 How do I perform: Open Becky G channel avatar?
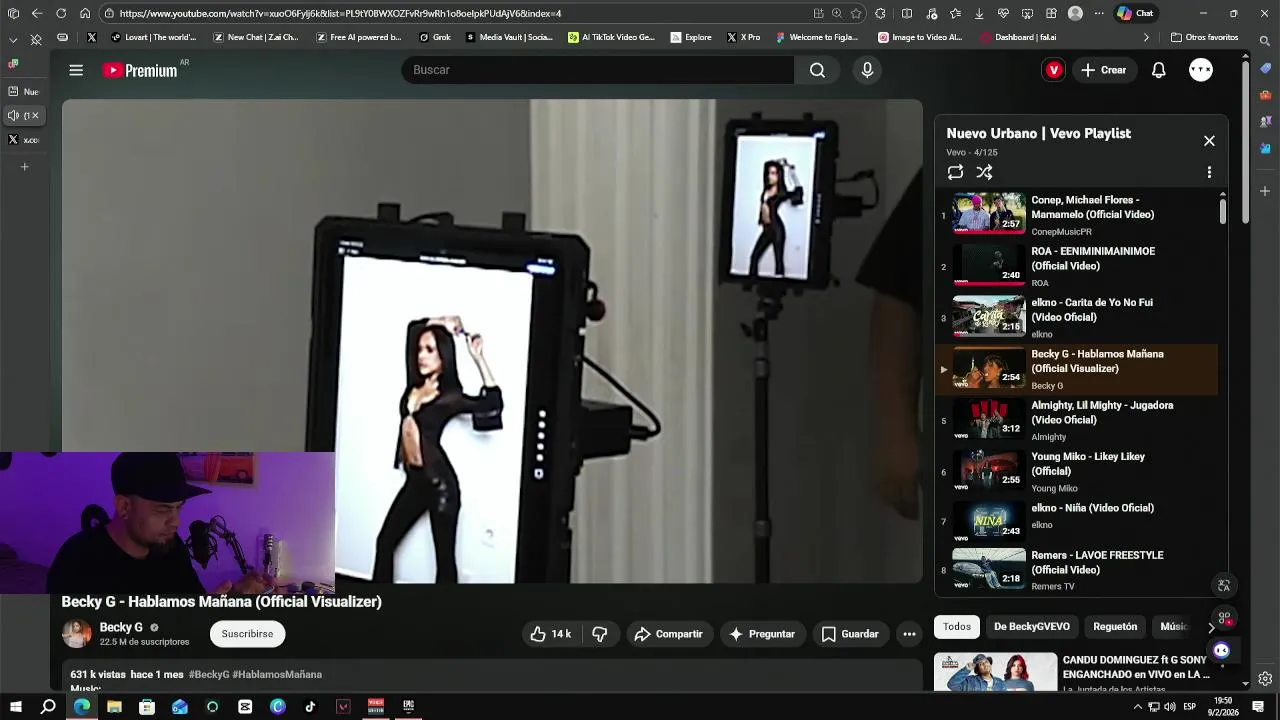[77, 633]
